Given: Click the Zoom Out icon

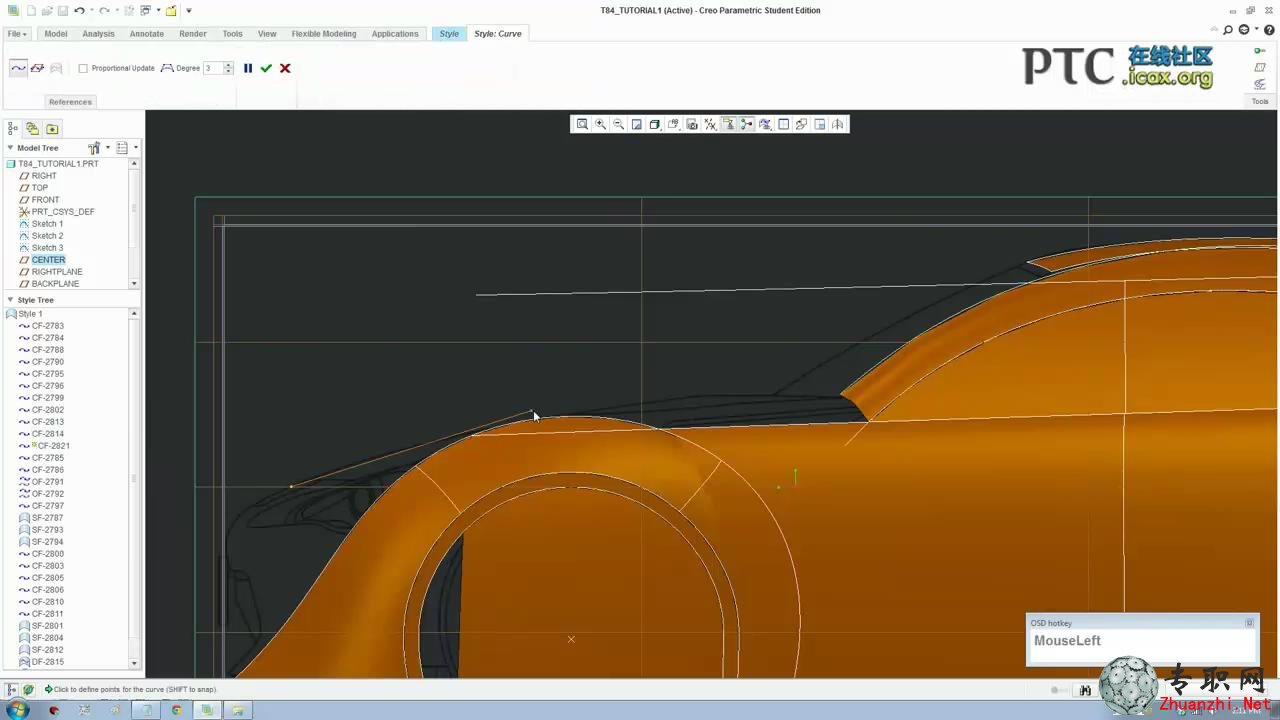Looking at the screenshot, I should tap(618, 124).
